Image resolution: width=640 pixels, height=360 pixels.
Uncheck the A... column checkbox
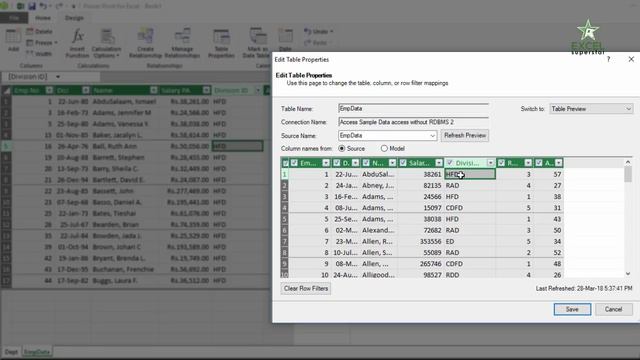(539, 163)
